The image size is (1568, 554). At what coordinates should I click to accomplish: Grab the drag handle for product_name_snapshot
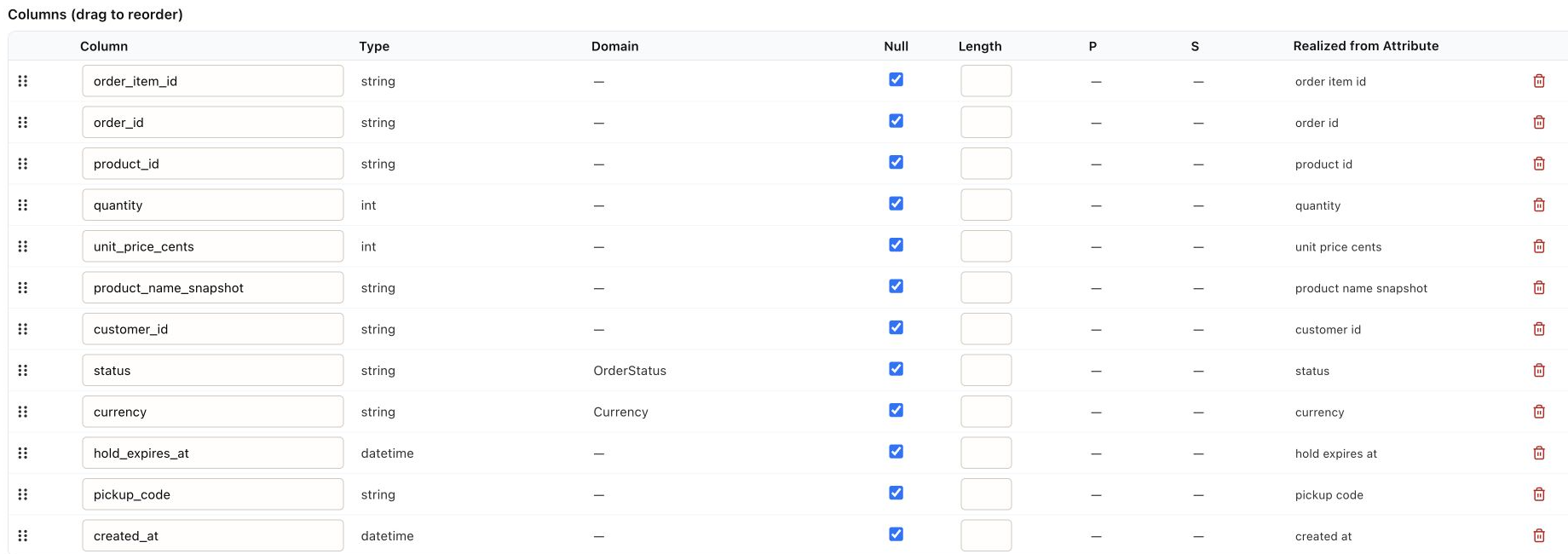coord(23,288)
